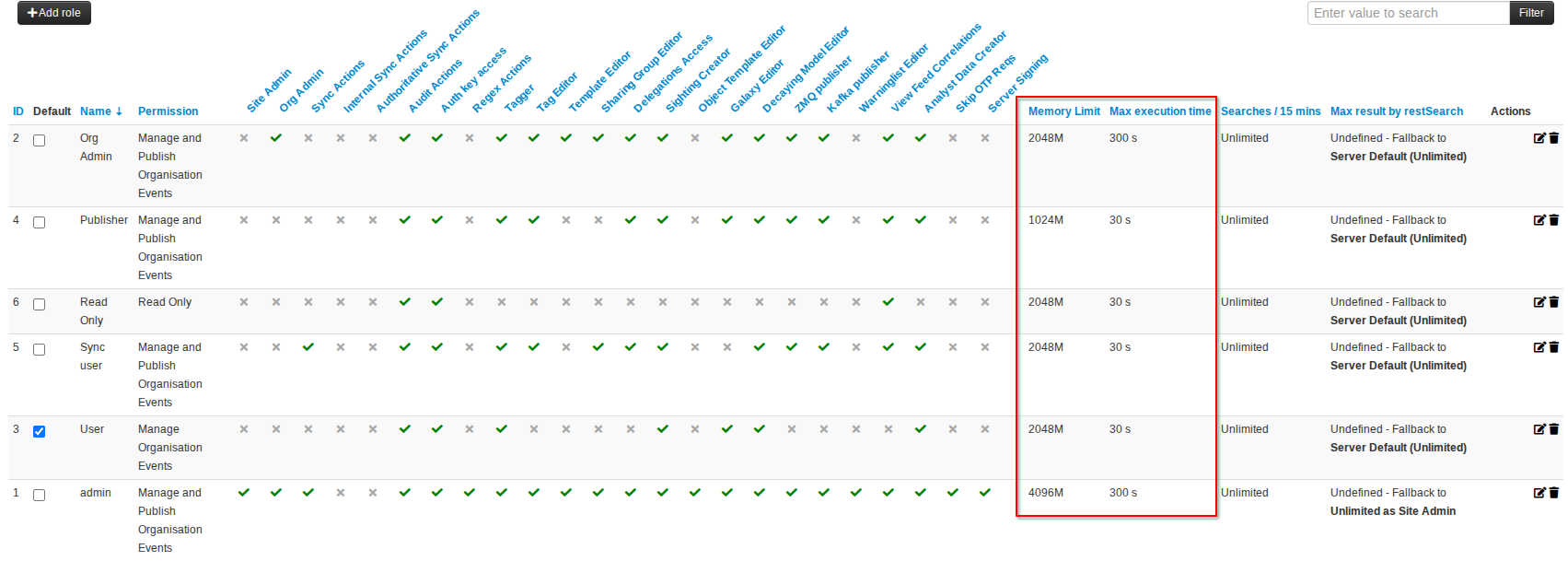Viewport: 1568px width, 561px height.
Task: Delete the Publisher role via trash icon
Action: [1554, 220]
